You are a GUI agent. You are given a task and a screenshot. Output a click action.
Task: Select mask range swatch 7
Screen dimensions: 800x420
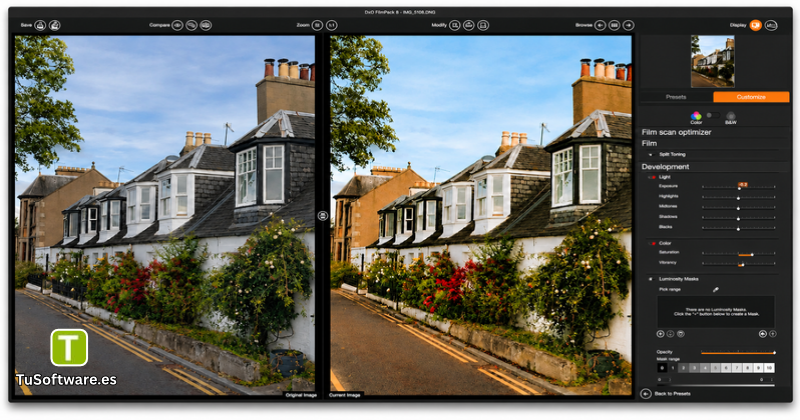click(x=737, y=367)
